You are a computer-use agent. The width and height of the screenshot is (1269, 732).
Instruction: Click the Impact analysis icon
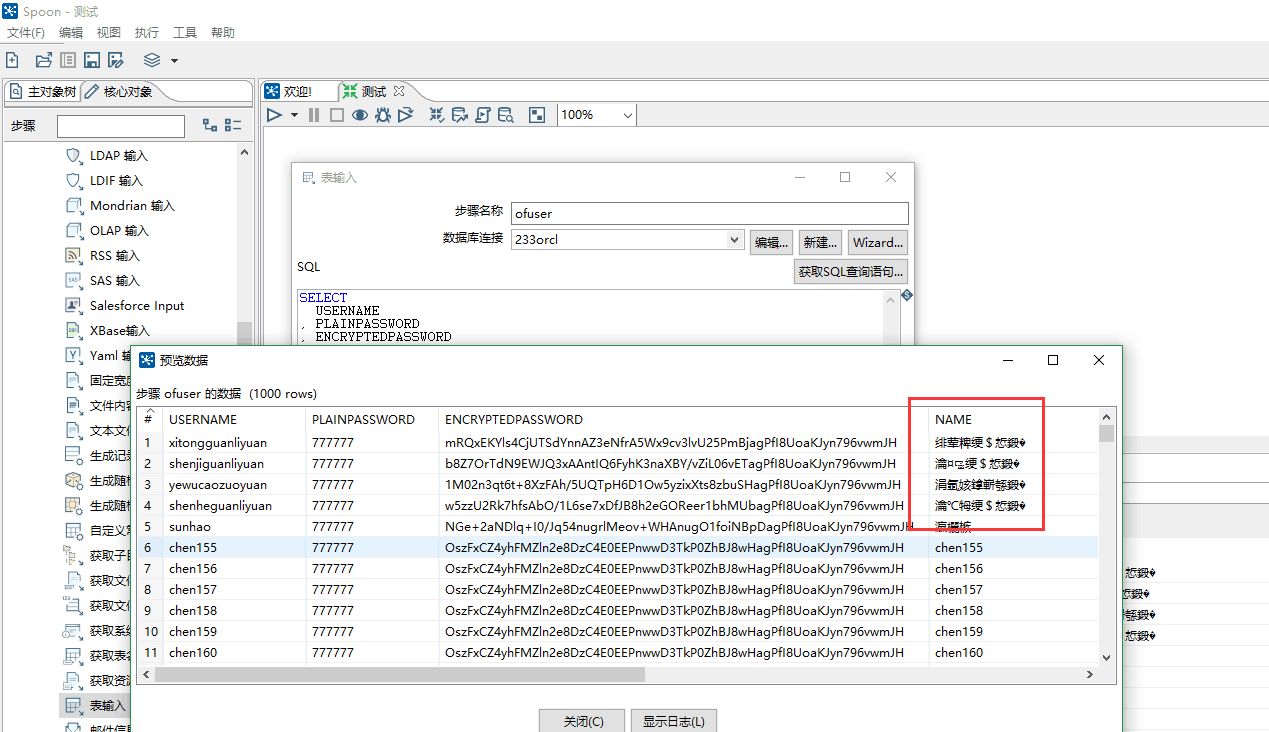click(x=460, y=115)
